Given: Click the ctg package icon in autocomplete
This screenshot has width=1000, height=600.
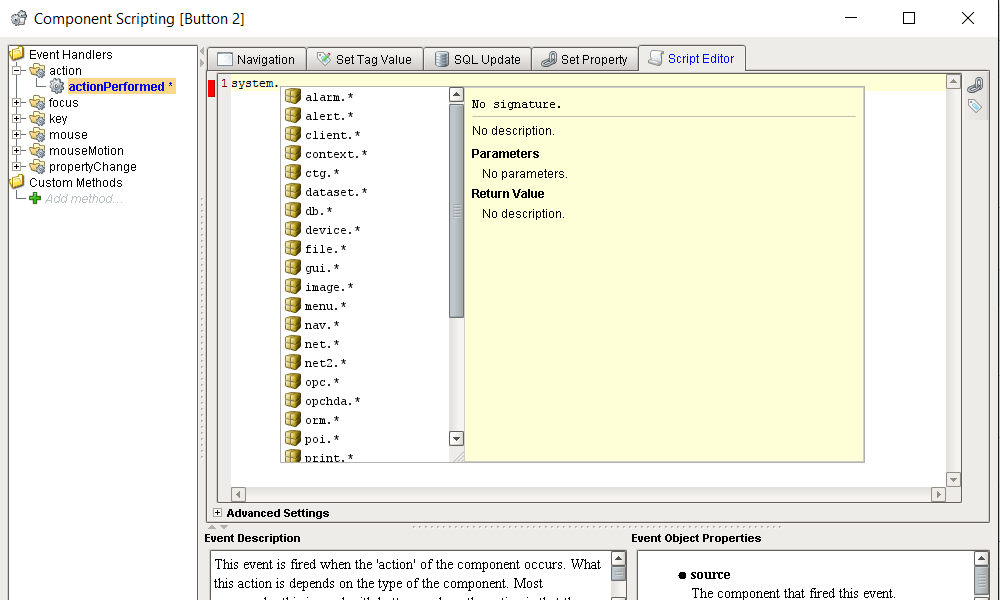Looking at the screenshot, I should click(293, 172).
